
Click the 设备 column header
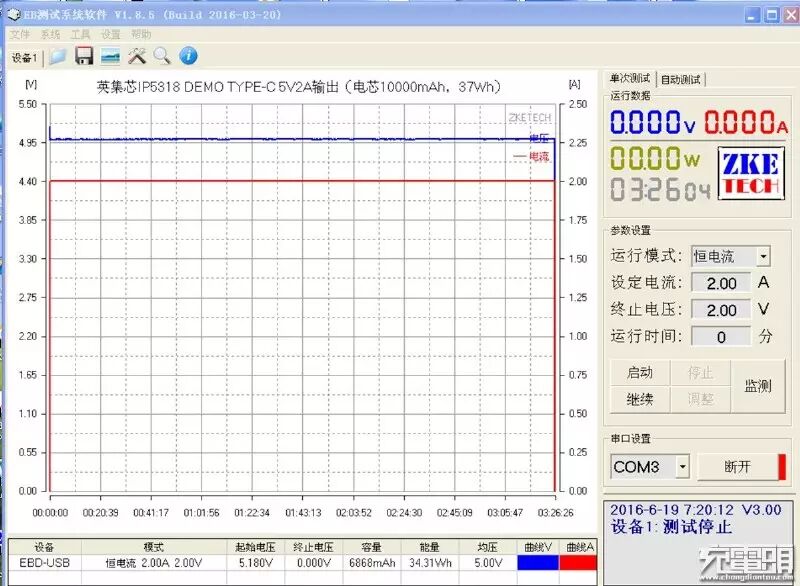click(44, 547)
